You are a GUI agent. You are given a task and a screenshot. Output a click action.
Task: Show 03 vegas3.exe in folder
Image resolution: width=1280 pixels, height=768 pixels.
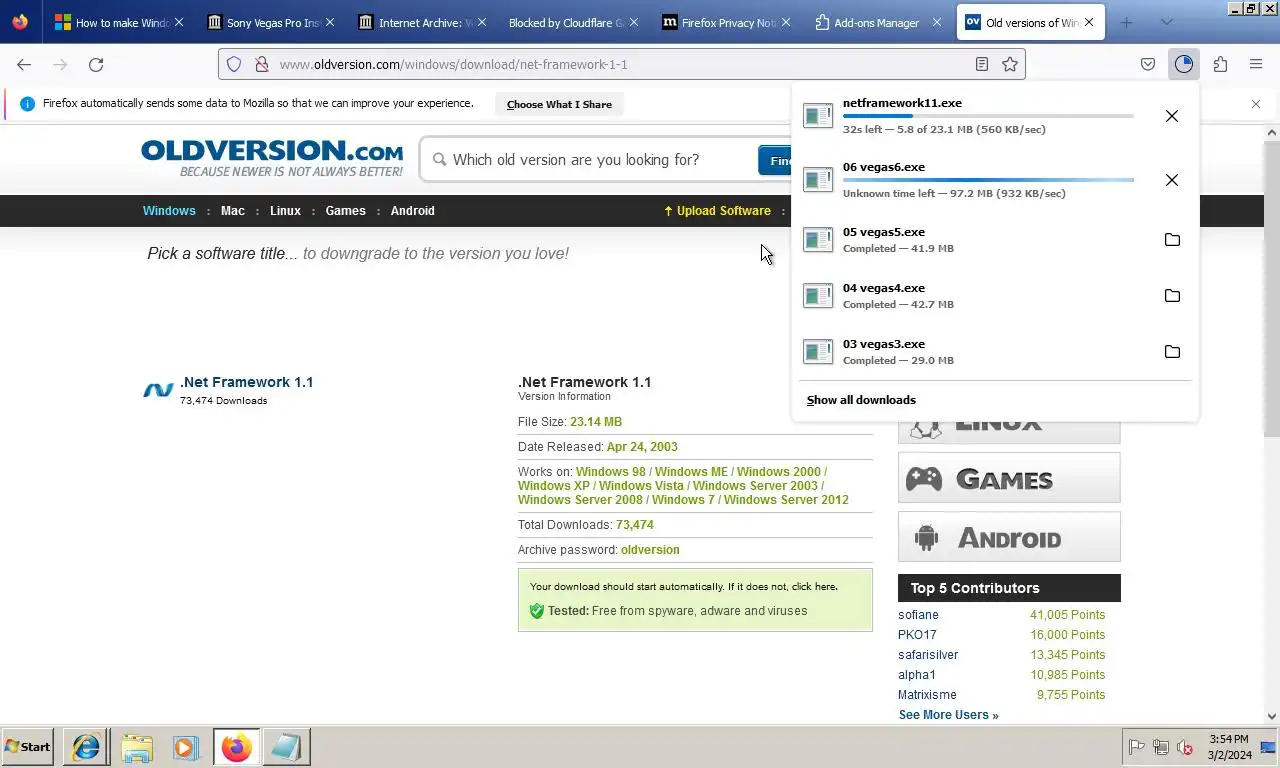pos(1172,352)
